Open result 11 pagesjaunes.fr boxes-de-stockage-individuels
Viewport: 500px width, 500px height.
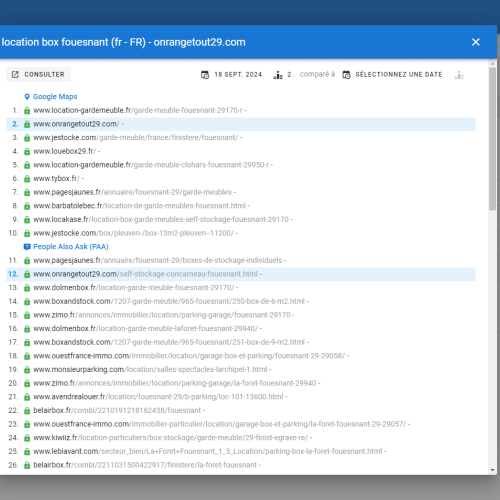point(158,260)
